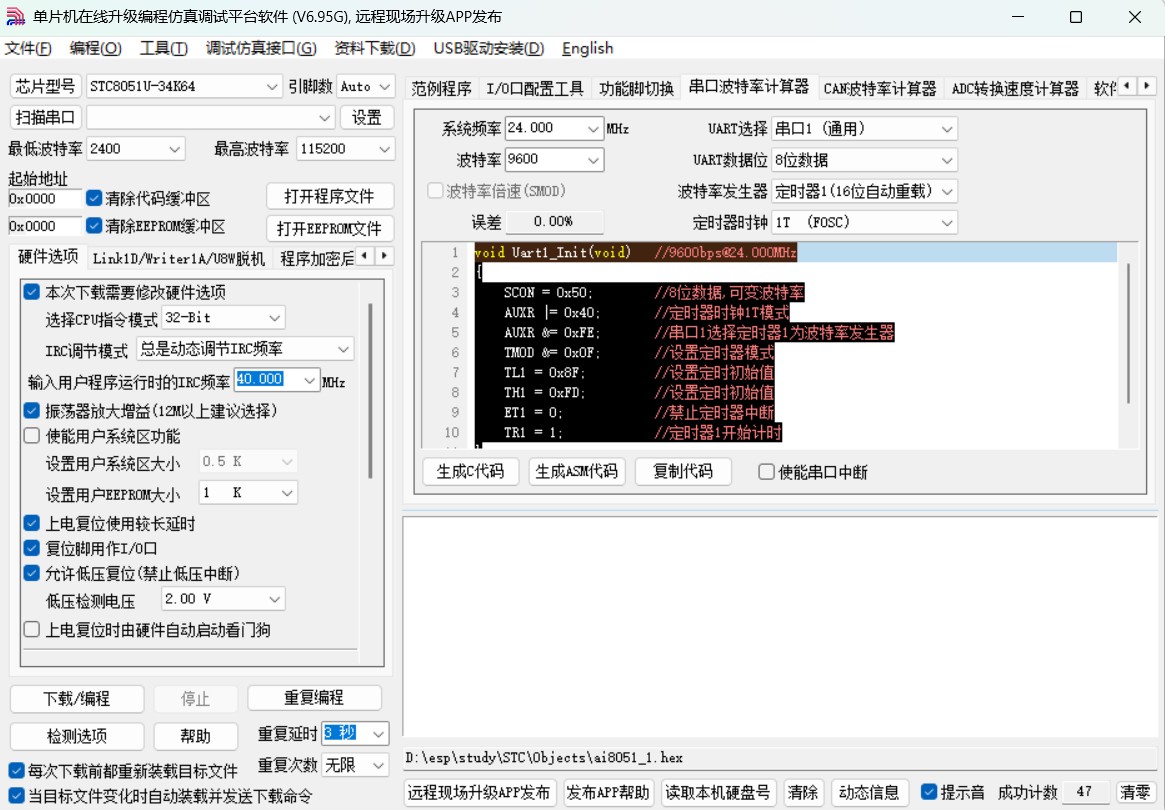Open 重复次数 无限 dropdown
Viewport: 1165px width, 810px height.
point(355,765)
